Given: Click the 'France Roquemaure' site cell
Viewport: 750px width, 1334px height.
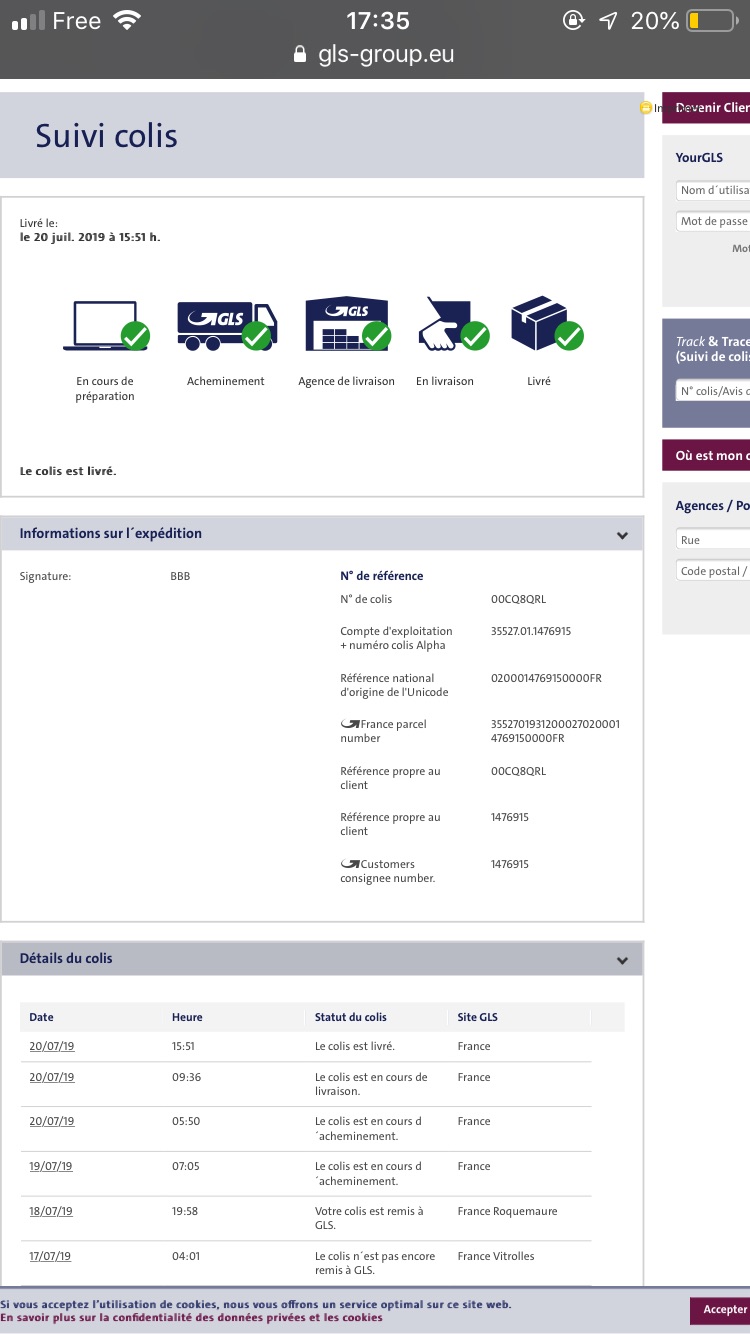Looking at the screenshot, I should pos(507,1211).
